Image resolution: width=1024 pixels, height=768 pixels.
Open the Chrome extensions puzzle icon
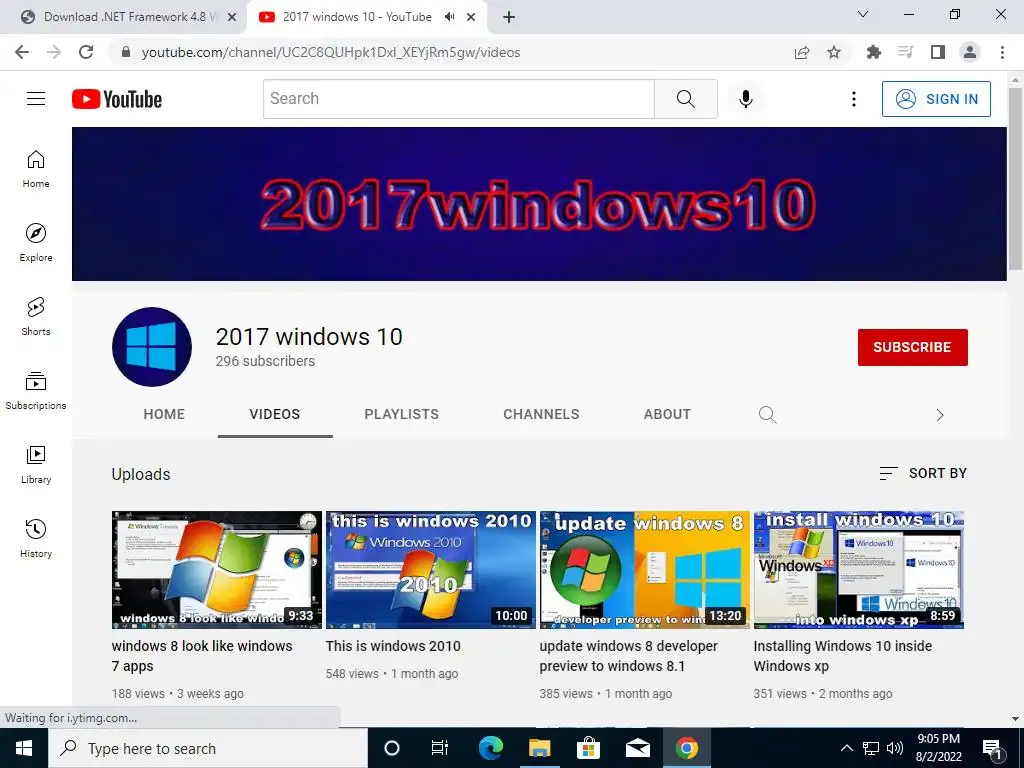coord(874,52)
